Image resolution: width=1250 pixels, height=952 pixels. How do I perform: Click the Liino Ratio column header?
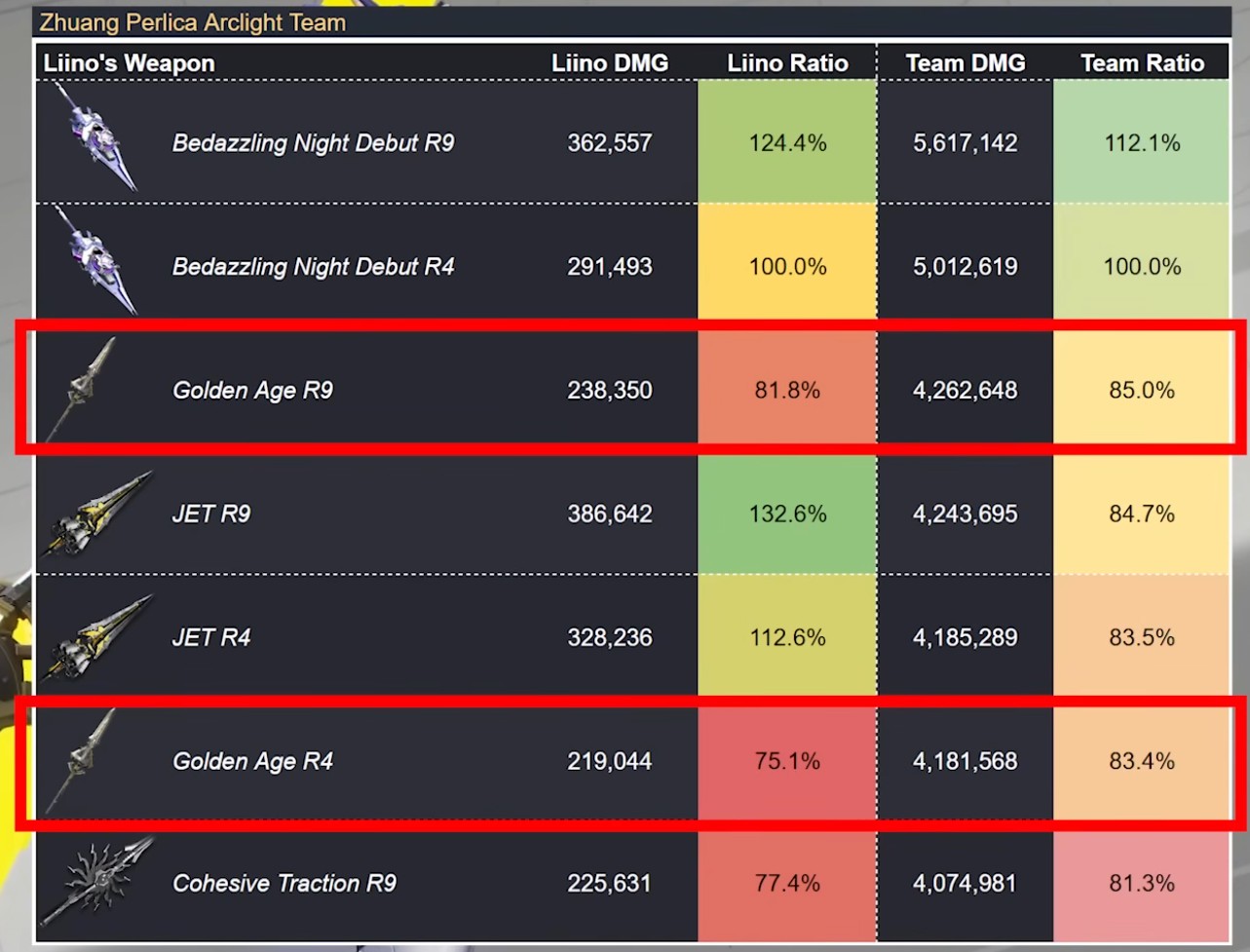coord(787,63)
